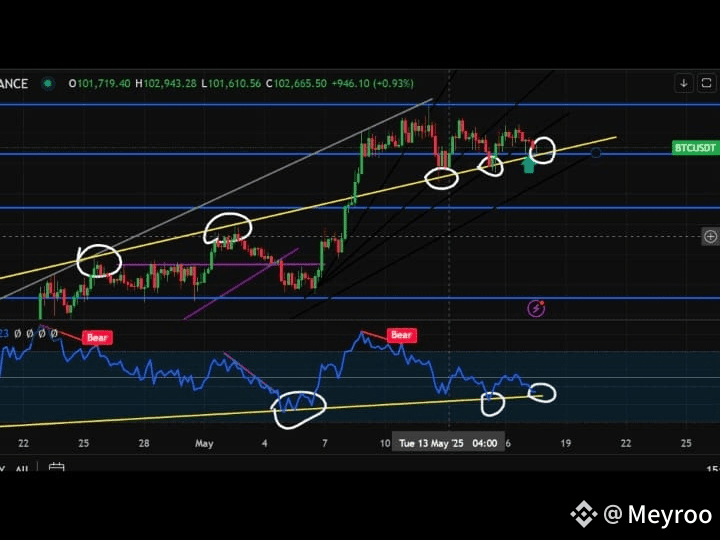
Task: Select the All time range button
Action: coord(22,469)
